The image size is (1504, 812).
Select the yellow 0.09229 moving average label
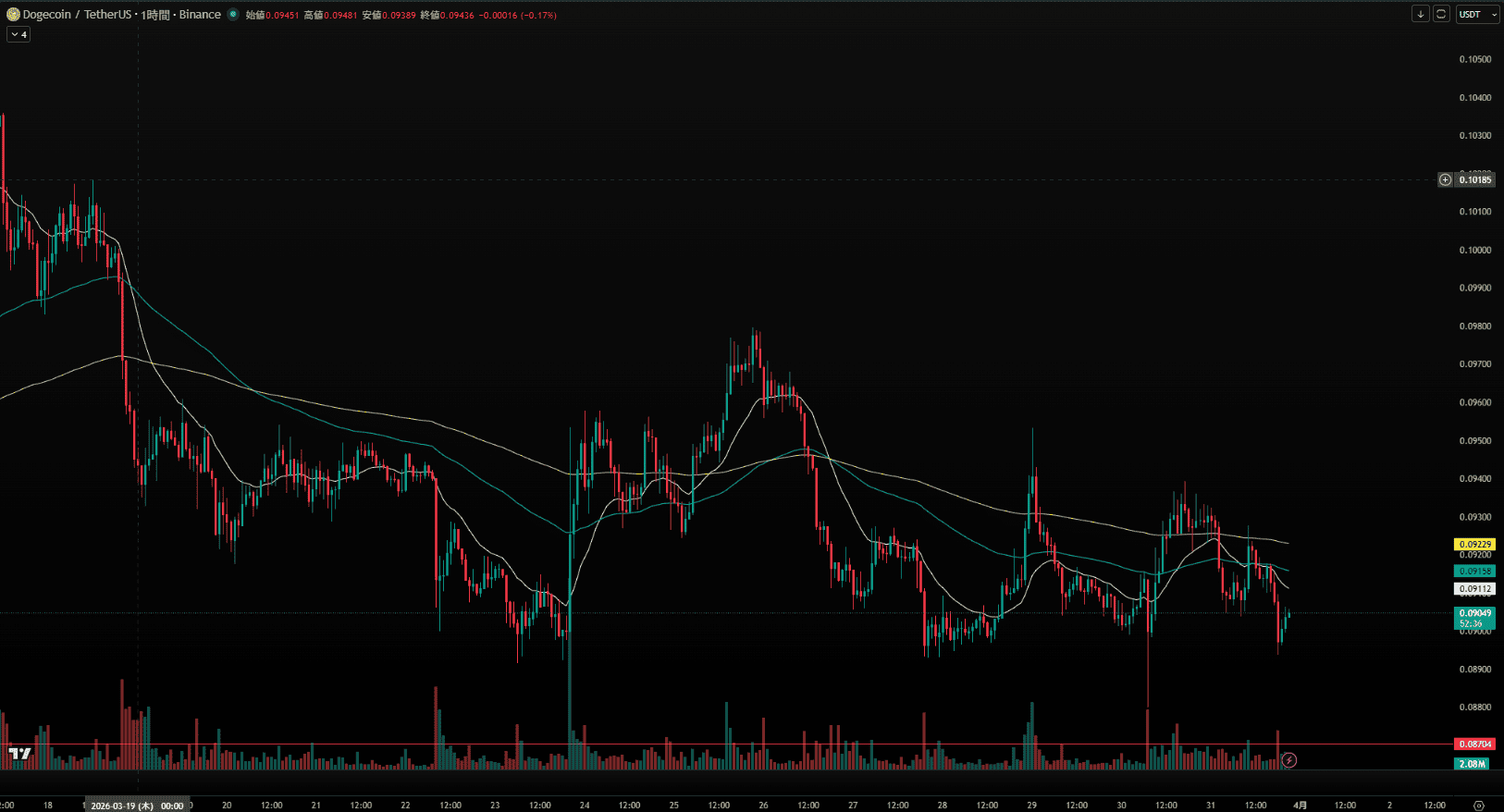(1474, 545)
